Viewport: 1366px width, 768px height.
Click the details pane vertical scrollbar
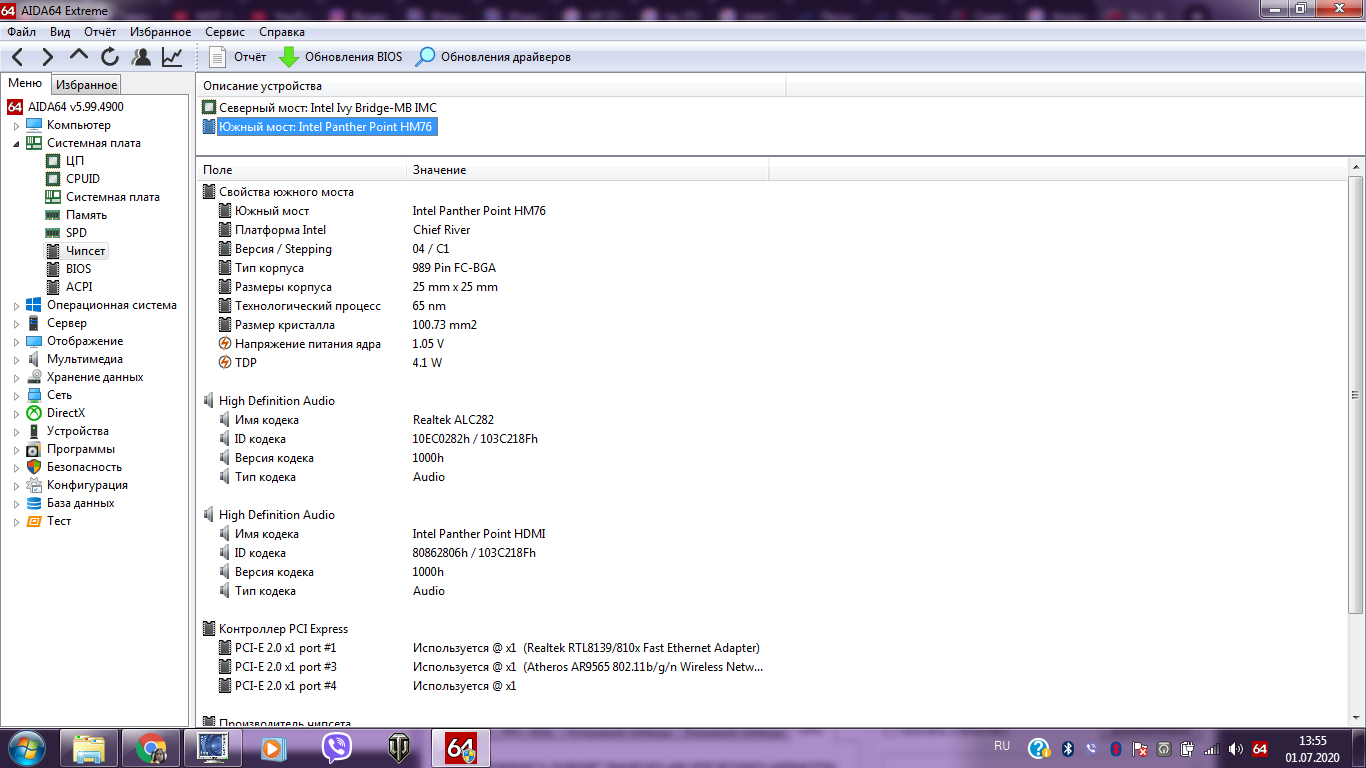point(1355,395)
